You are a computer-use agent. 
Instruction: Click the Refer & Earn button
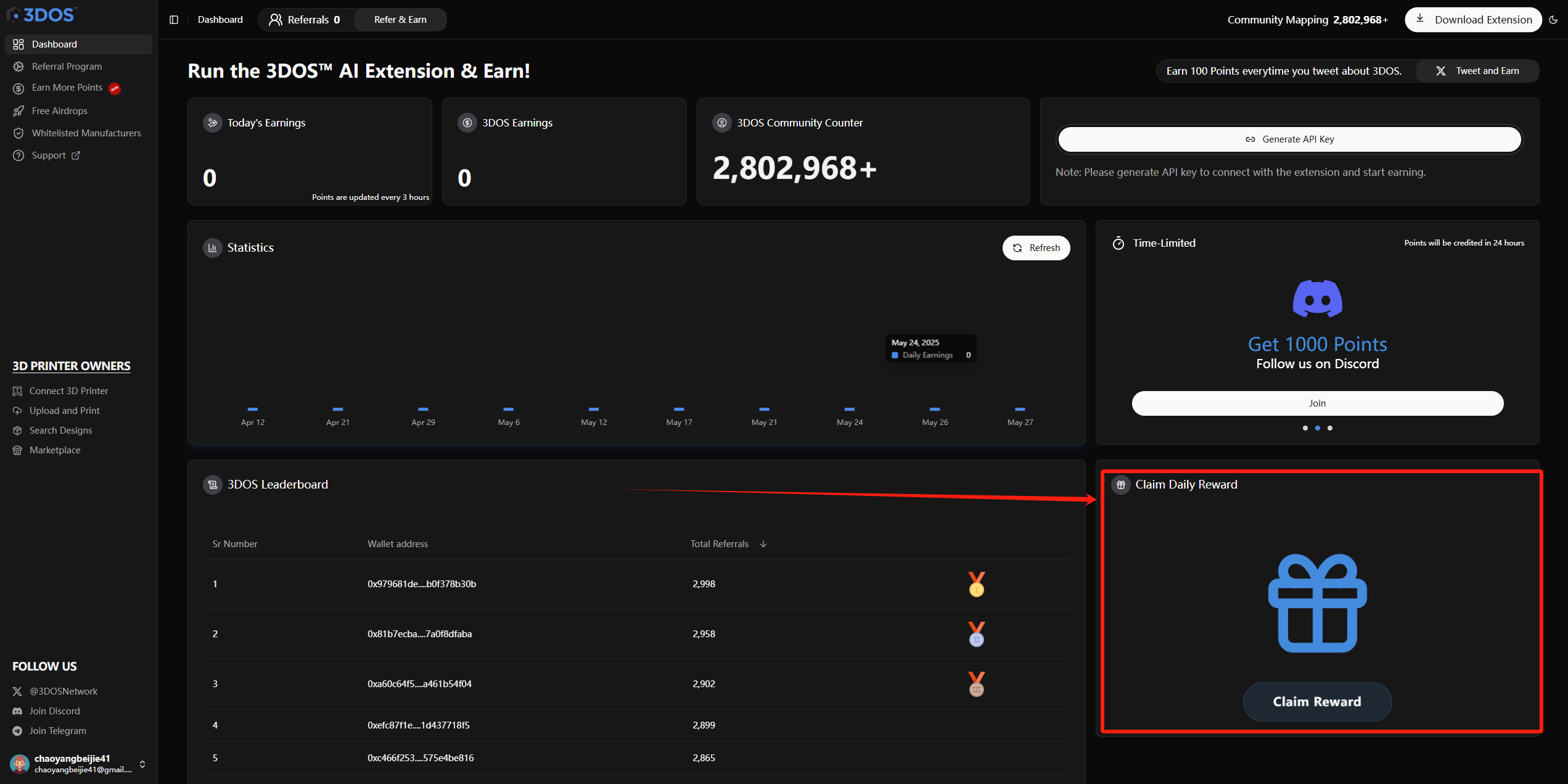[400, 20]
